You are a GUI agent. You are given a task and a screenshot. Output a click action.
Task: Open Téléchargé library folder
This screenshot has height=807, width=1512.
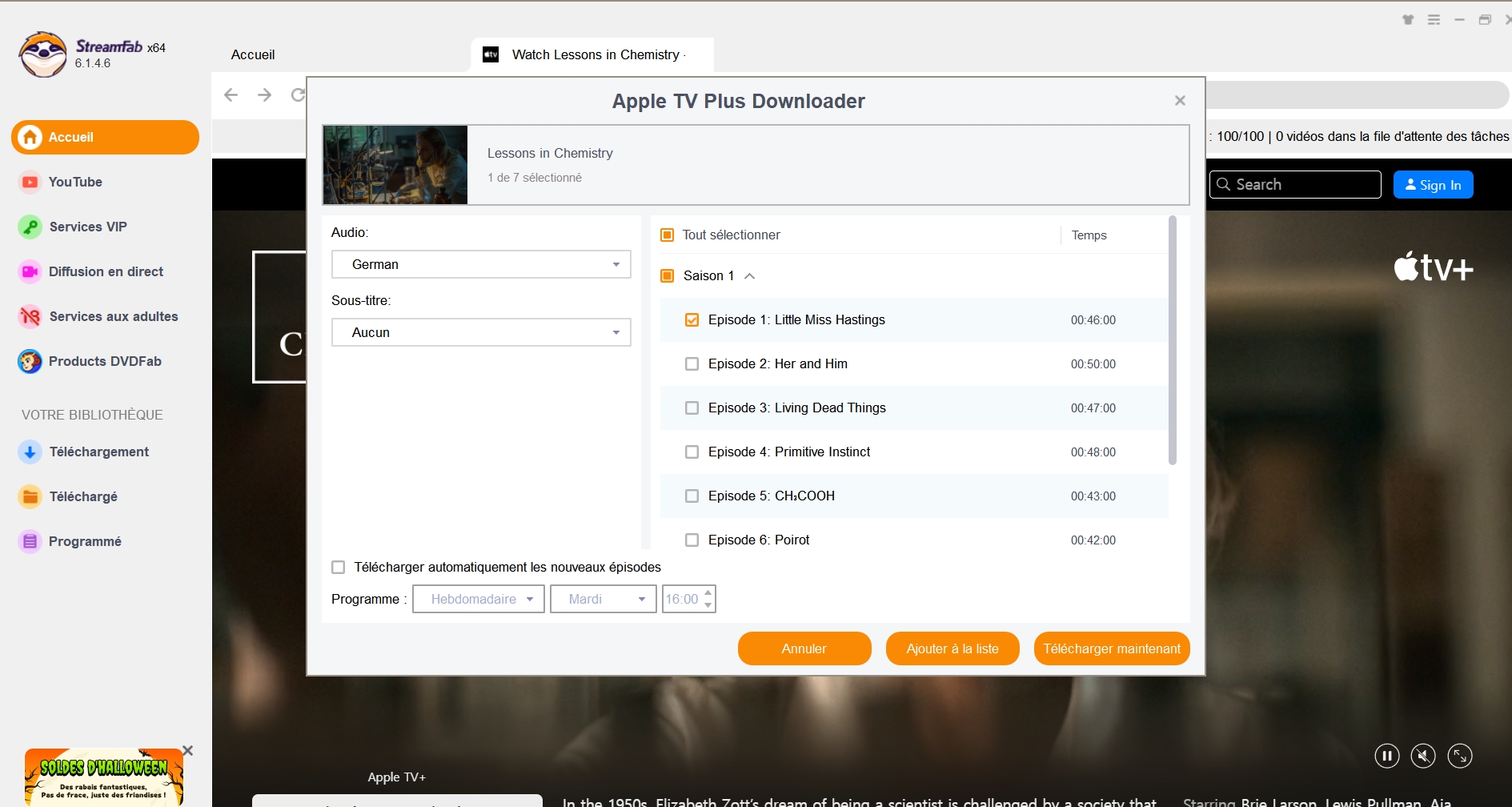[68, 496]
